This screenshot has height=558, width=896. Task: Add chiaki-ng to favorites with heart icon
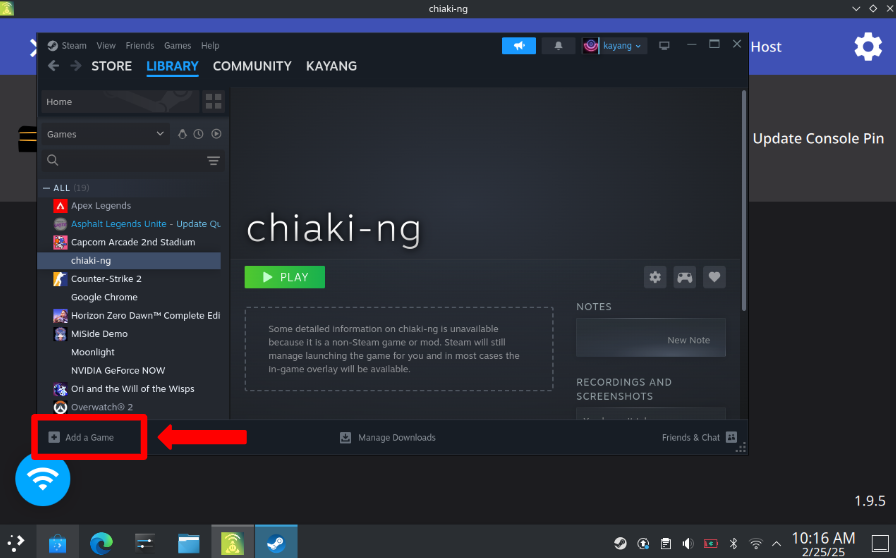pos(713,277)
